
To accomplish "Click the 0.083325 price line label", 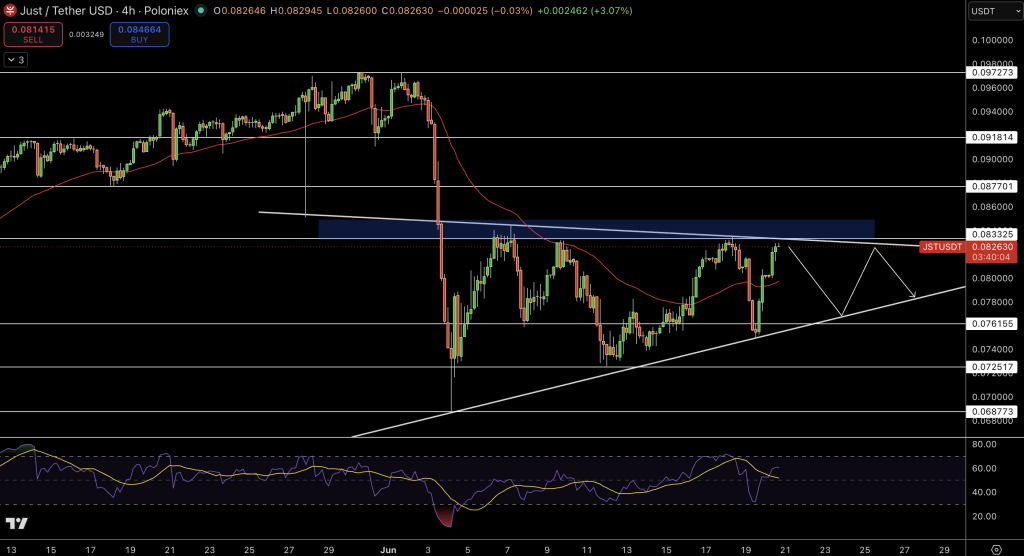I will (992, 234).
